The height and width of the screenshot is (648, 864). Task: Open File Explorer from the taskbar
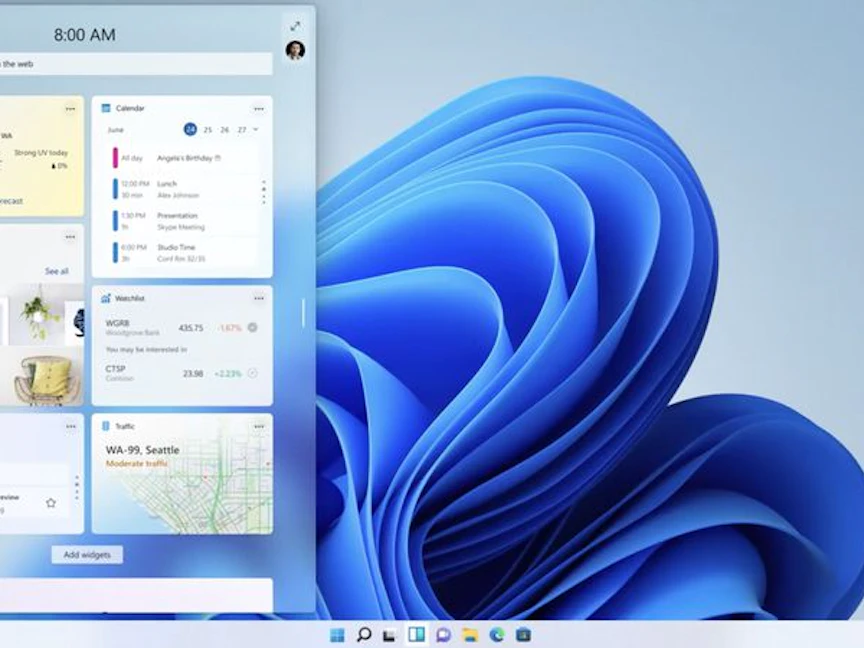pos(470,635)
